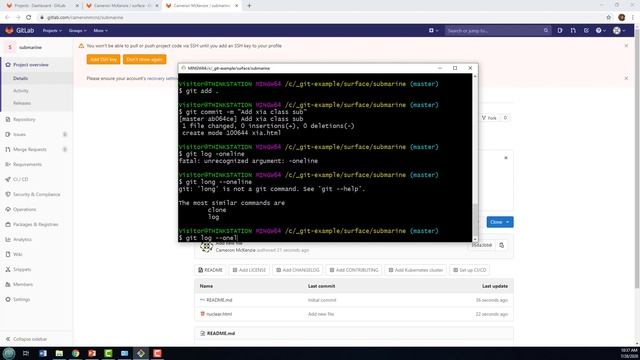Open Merge requests icon in top navbar
Screen dimensions: 640x360
pyautogui.click(x=573, y=31)
